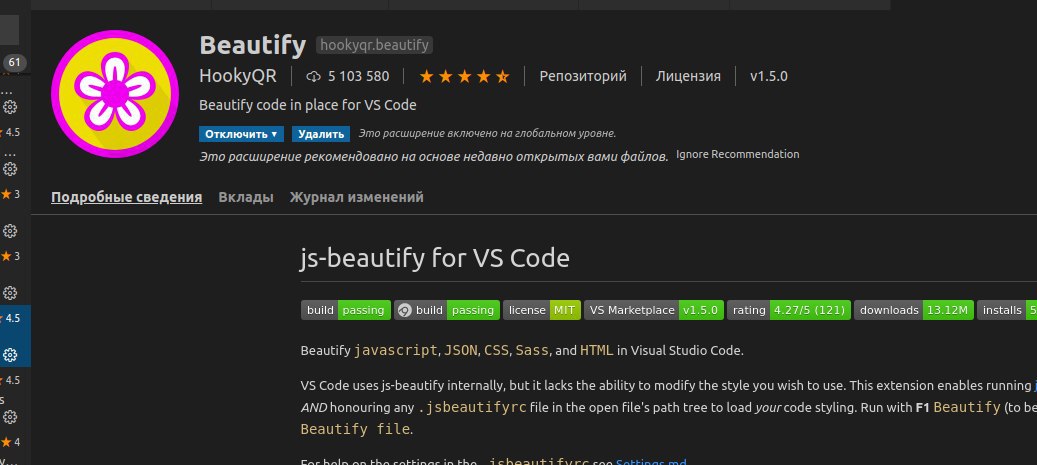Viewport: 1037px width, 465px height.
Task: Click the first build passing badge
Action: coord(346,310)
